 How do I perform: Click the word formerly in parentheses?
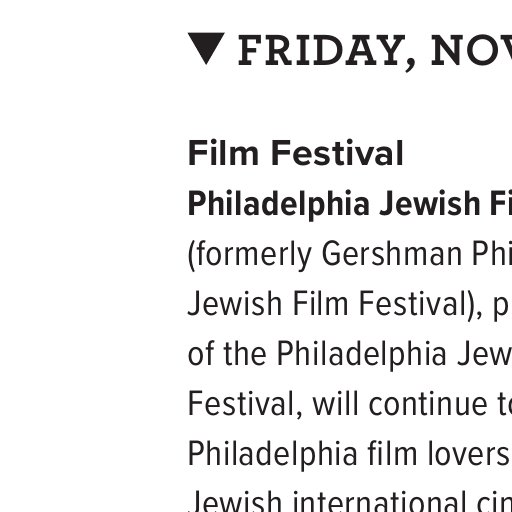pos(250,255)
